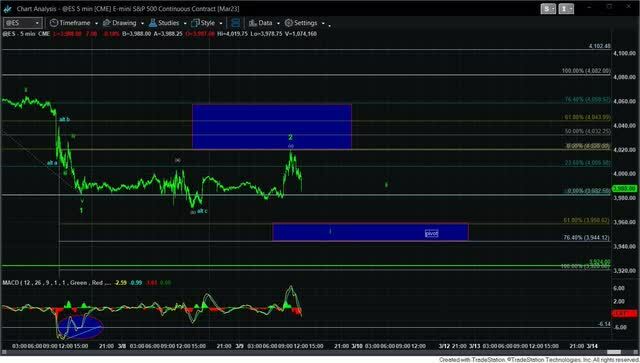Click the Studies flask icon

pyautogui.click(x=153, y=23)
